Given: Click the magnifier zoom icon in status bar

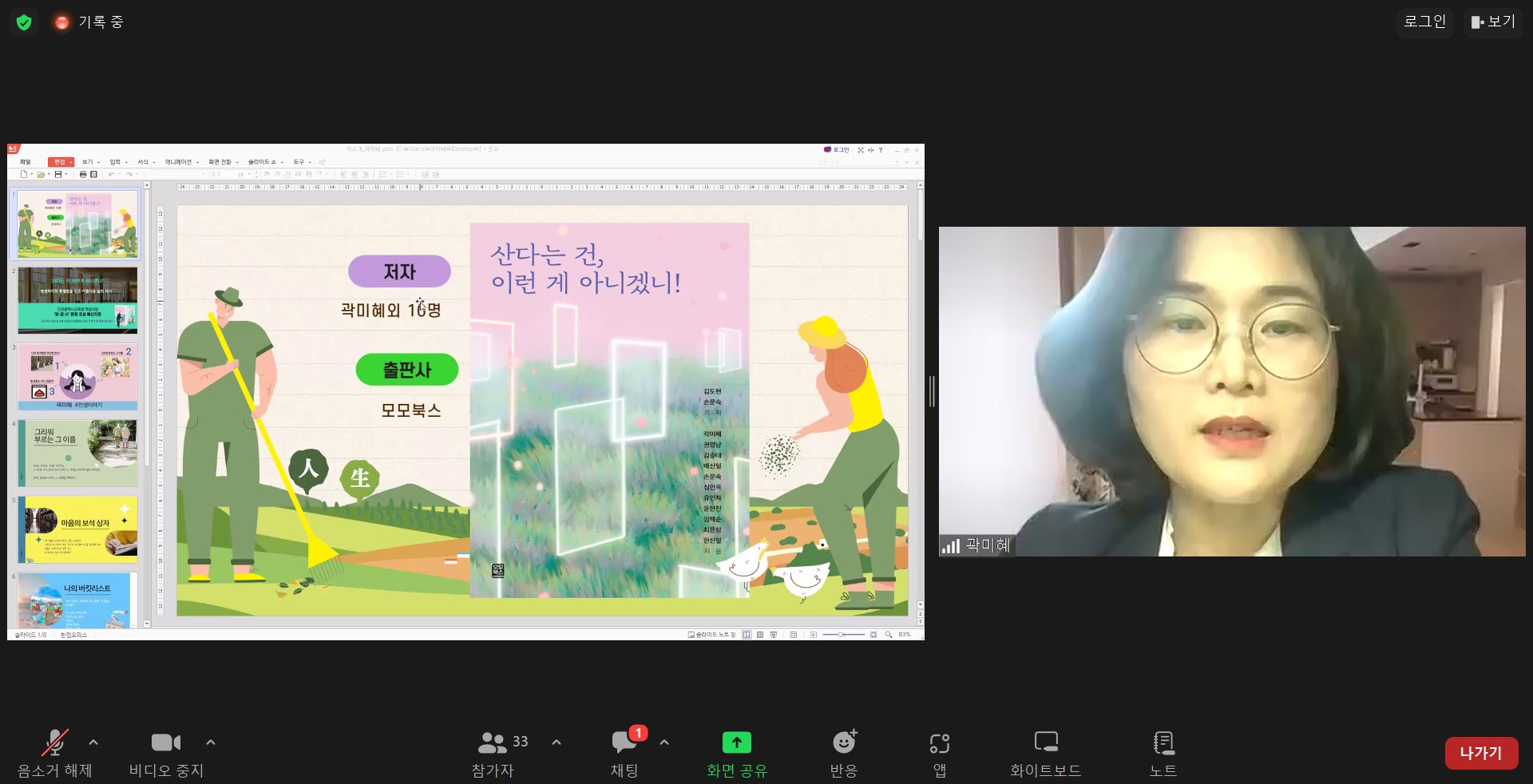Looking at the screenshot, I should tap(889, 635).
